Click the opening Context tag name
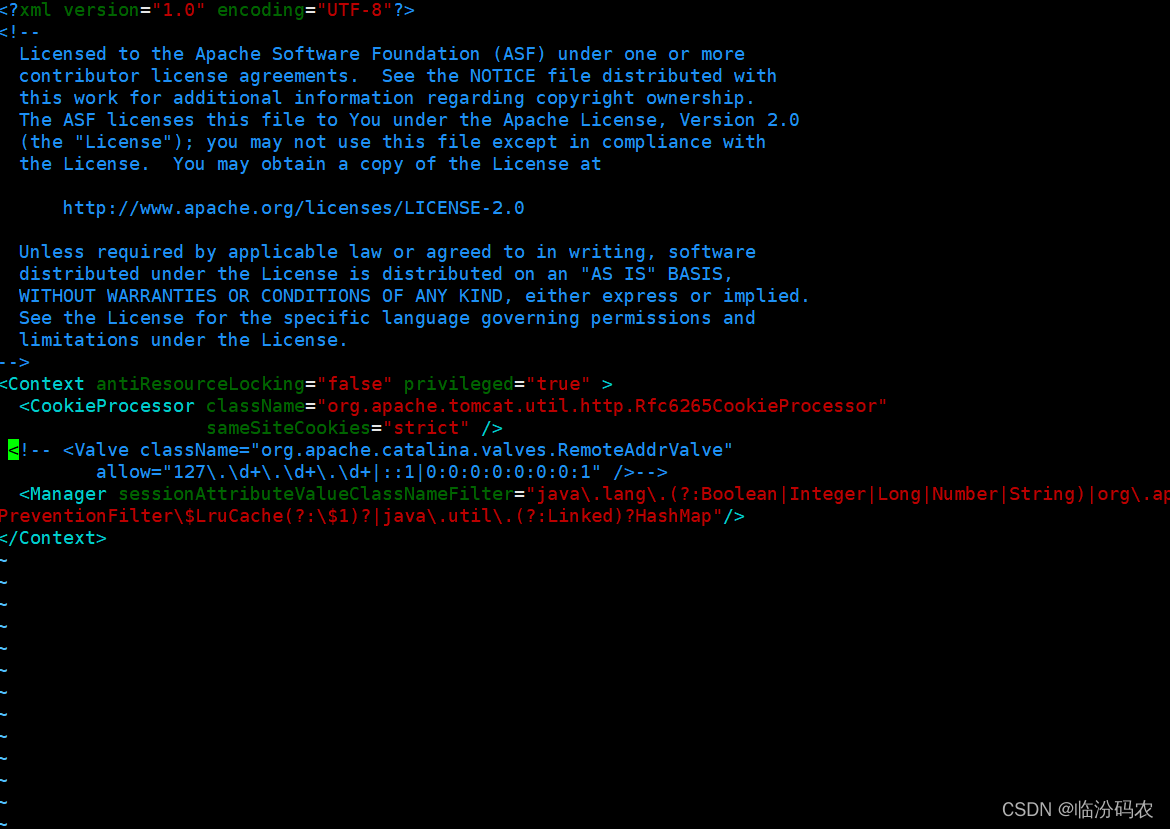1170x829 pixels. (46, 384)
